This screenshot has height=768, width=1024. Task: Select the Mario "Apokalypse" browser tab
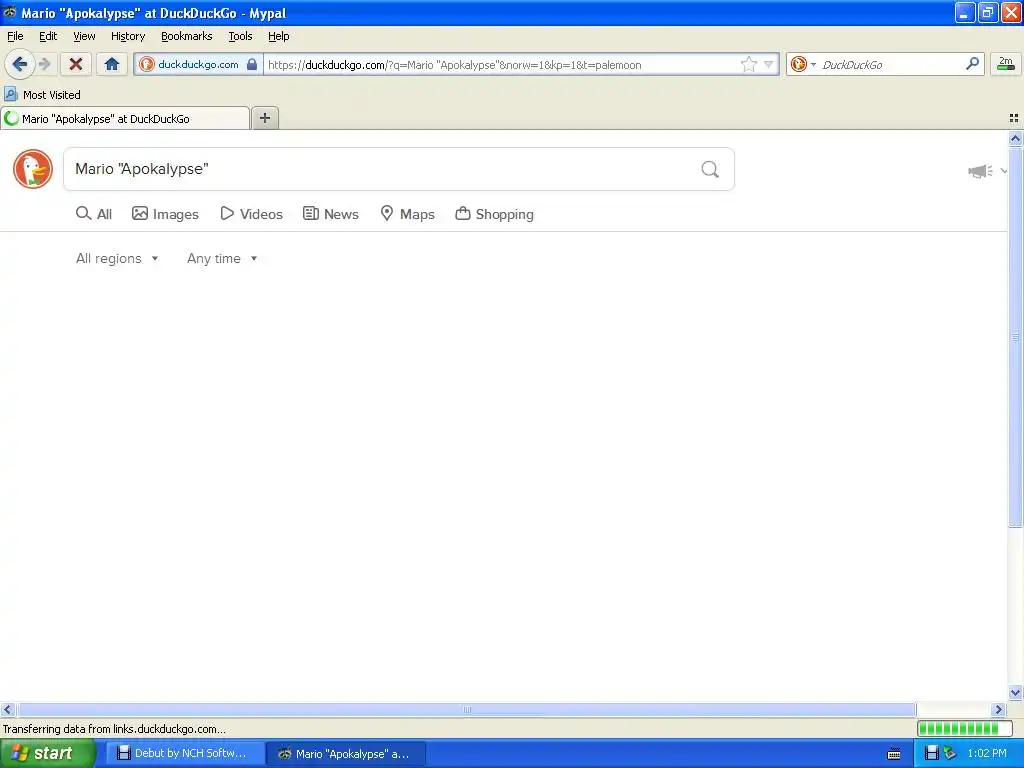pos(125,118)
